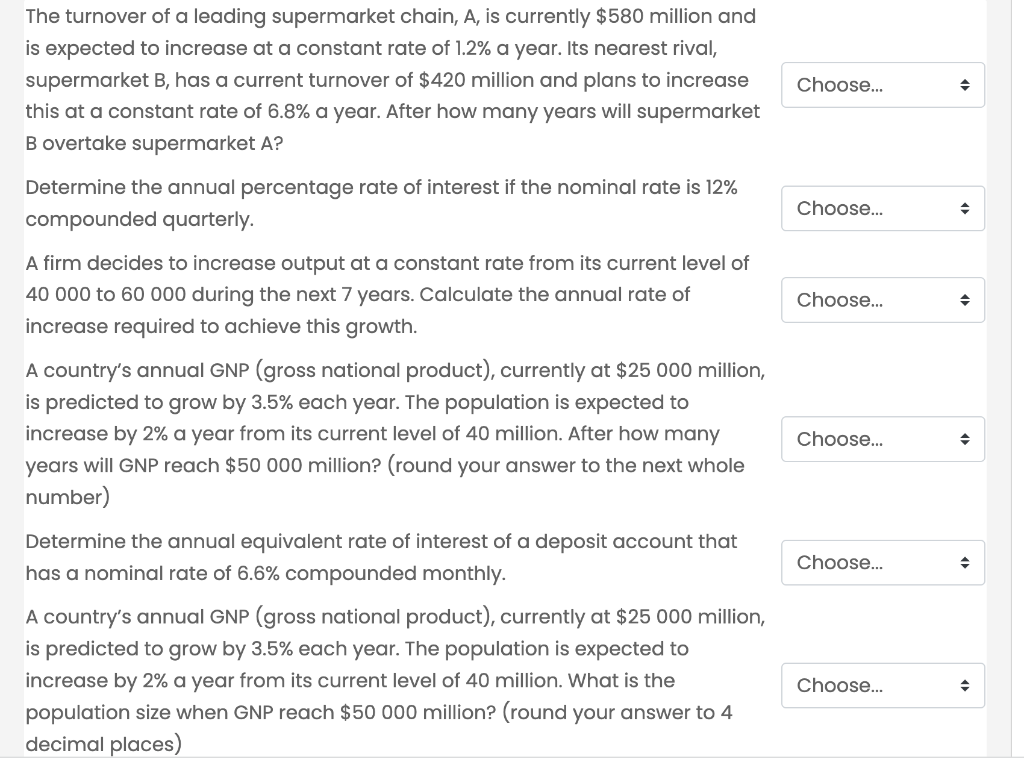Click the arrows icon on the deposit account dropdown

[965, 562]
